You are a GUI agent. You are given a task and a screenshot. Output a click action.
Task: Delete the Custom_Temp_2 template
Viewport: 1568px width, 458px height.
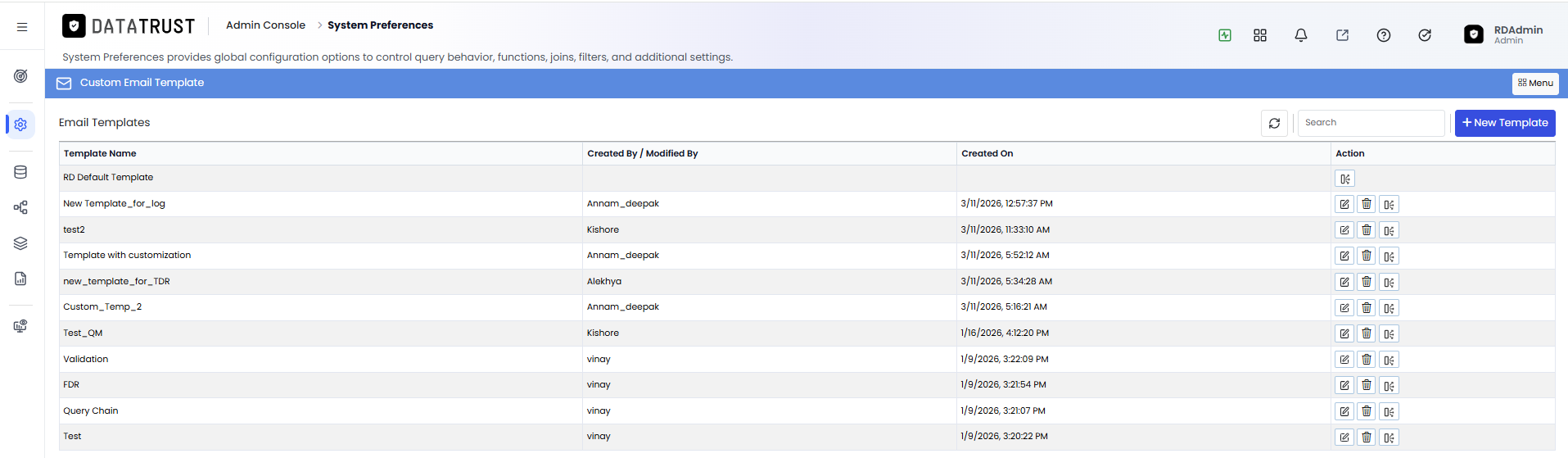(1367, 308)
